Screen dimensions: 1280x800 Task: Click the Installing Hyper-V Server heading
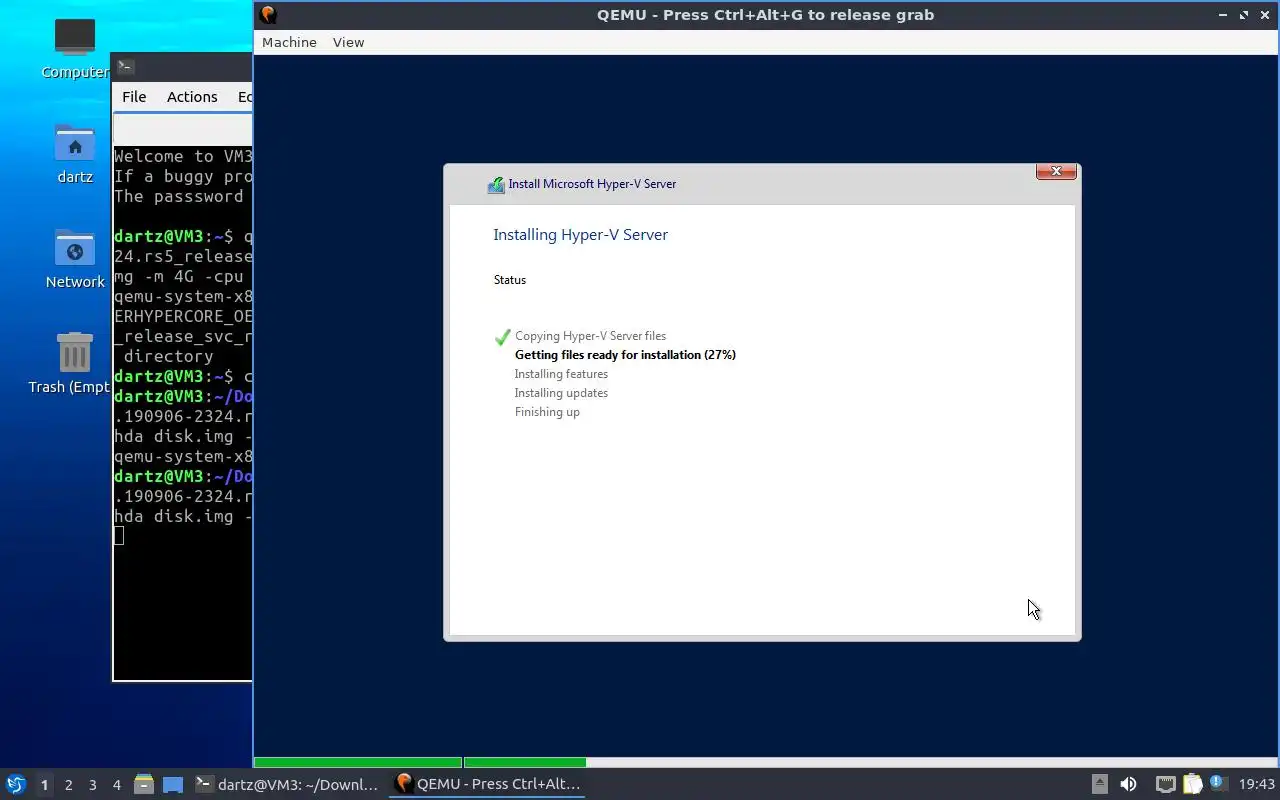pos(580,235)
